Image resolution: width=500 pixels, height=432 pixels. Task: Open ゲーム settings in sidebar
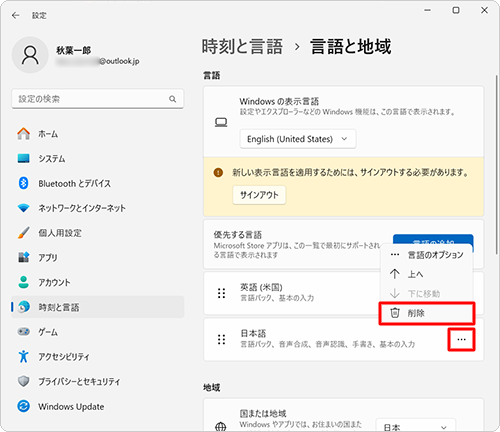tap(97, 332)
